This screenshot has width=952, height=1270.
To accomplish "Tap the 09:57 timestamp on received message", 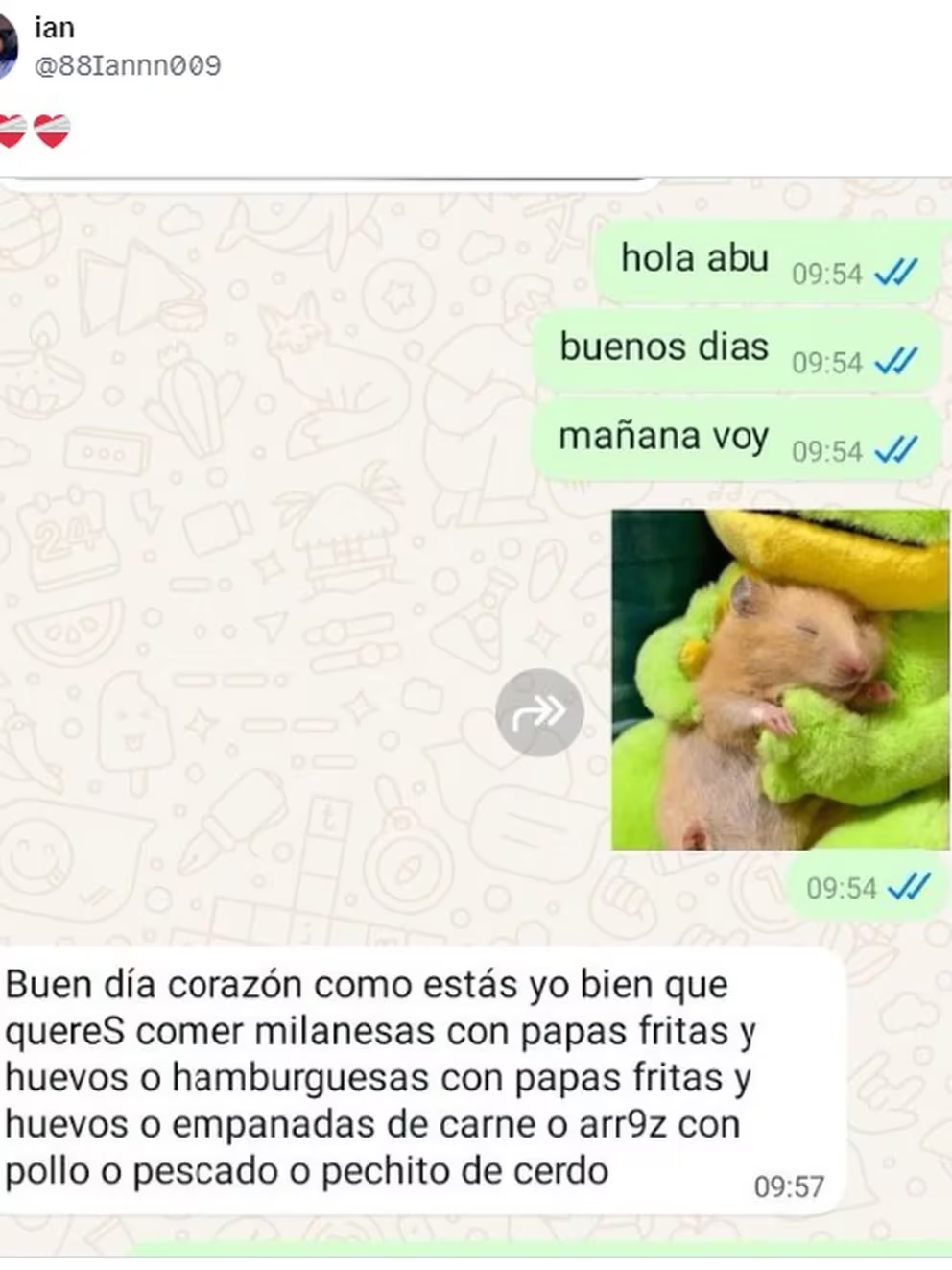I will click(789, 1186).
